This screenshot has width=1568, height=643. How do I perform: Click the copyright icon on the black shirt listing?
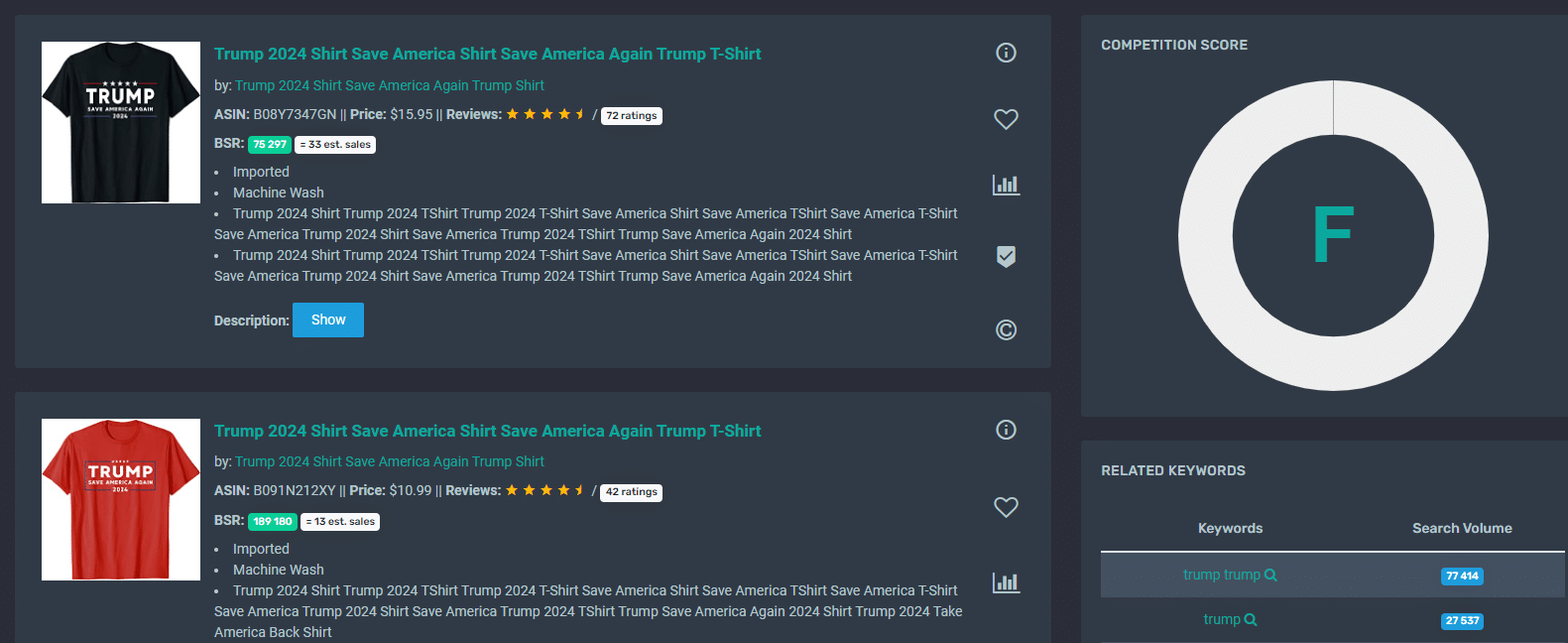click(1006, 330)
